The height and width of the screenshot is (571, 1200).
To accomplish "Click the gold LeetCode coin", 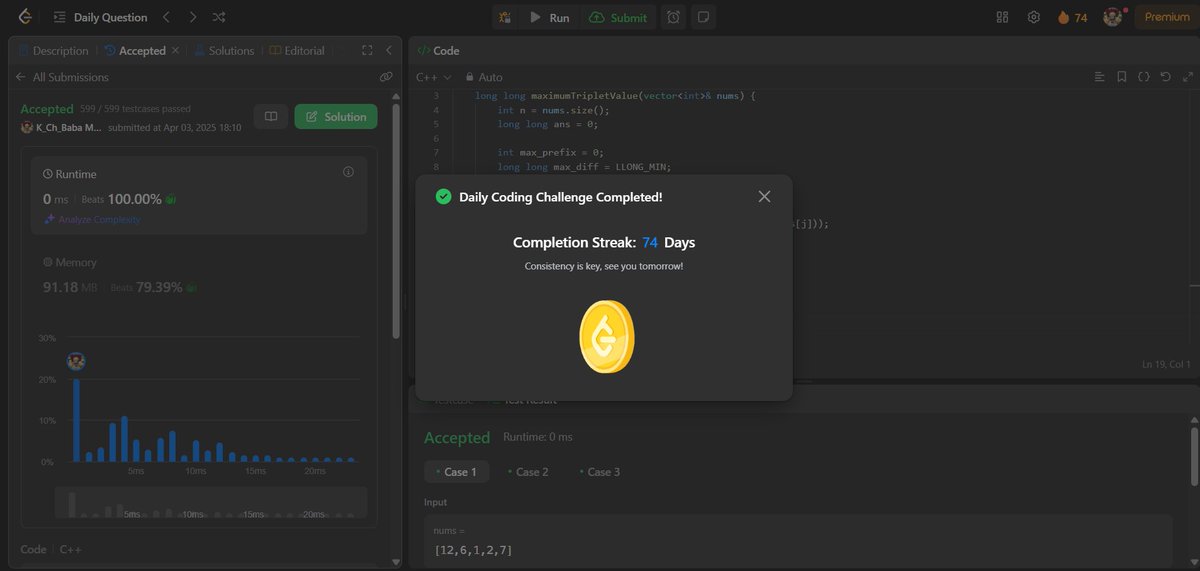I will pos(605,336).
